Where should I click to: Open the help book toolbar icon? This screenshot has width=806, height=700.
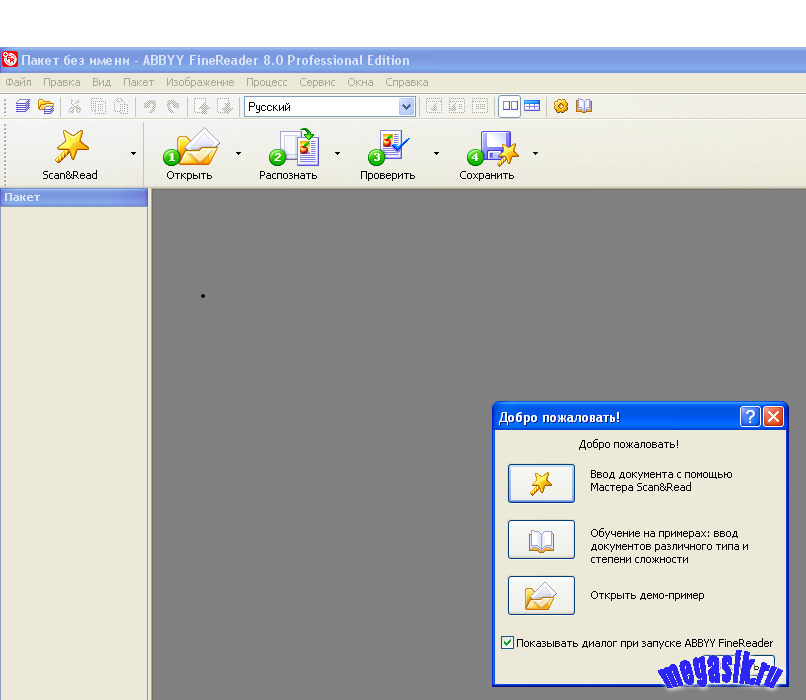coord(584,106)
